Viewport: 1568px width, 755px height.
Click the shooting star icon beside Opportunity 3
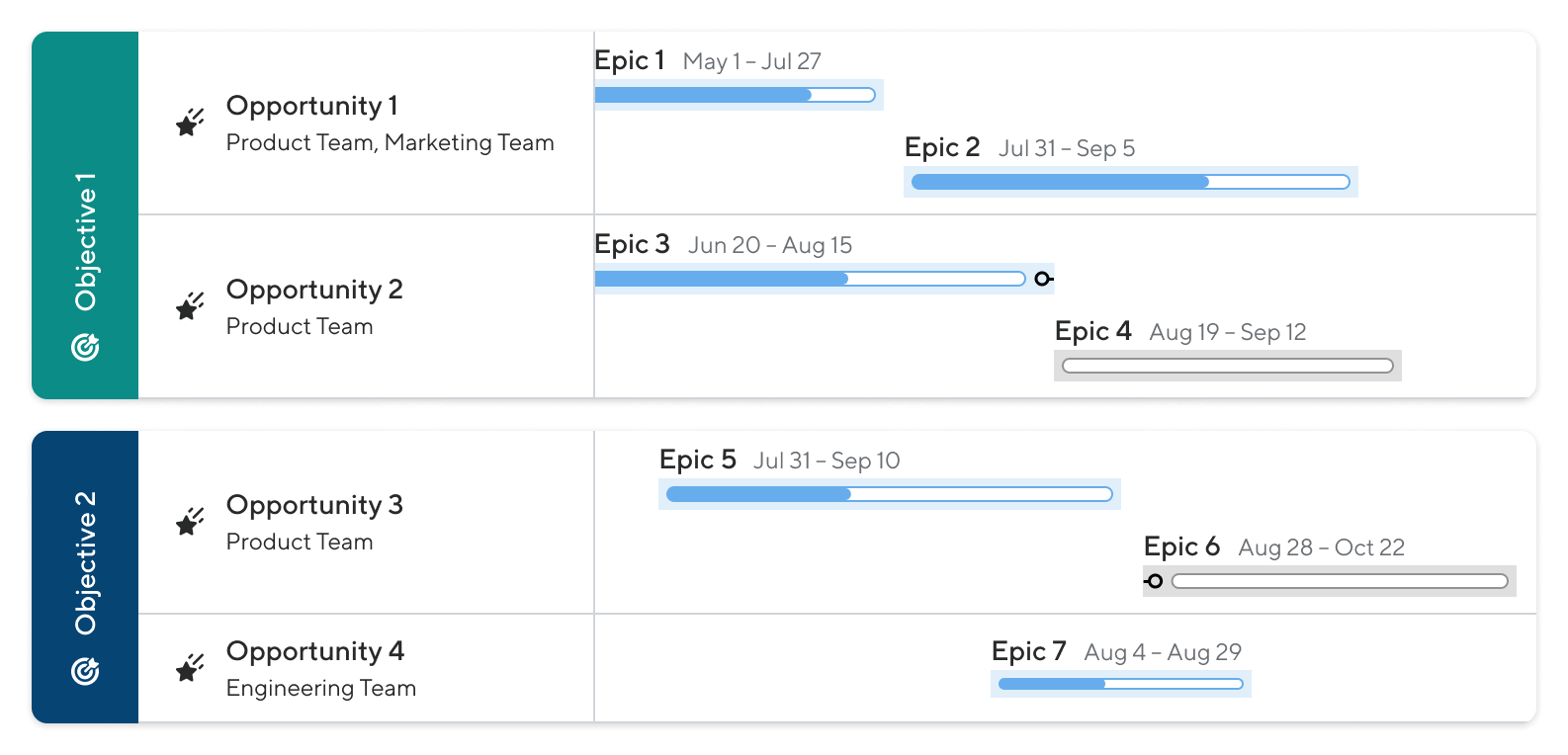[190, 522]
